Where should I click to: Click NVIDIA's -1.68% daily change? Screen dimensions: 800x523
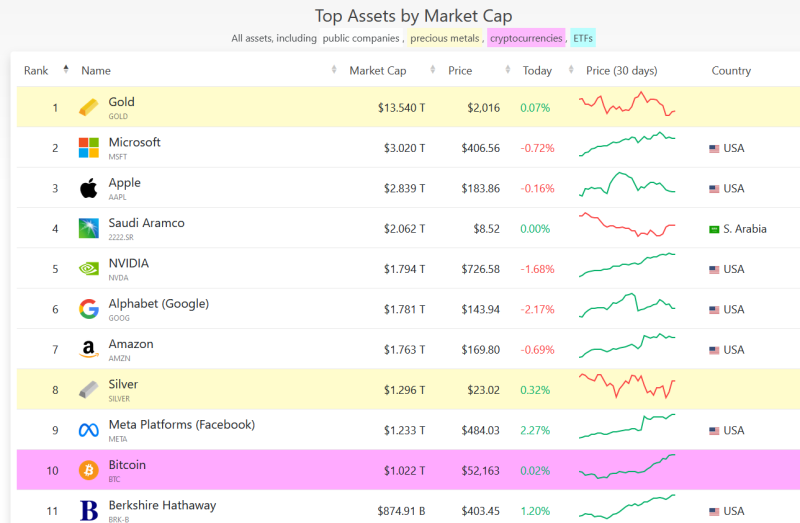coord(537,269)
